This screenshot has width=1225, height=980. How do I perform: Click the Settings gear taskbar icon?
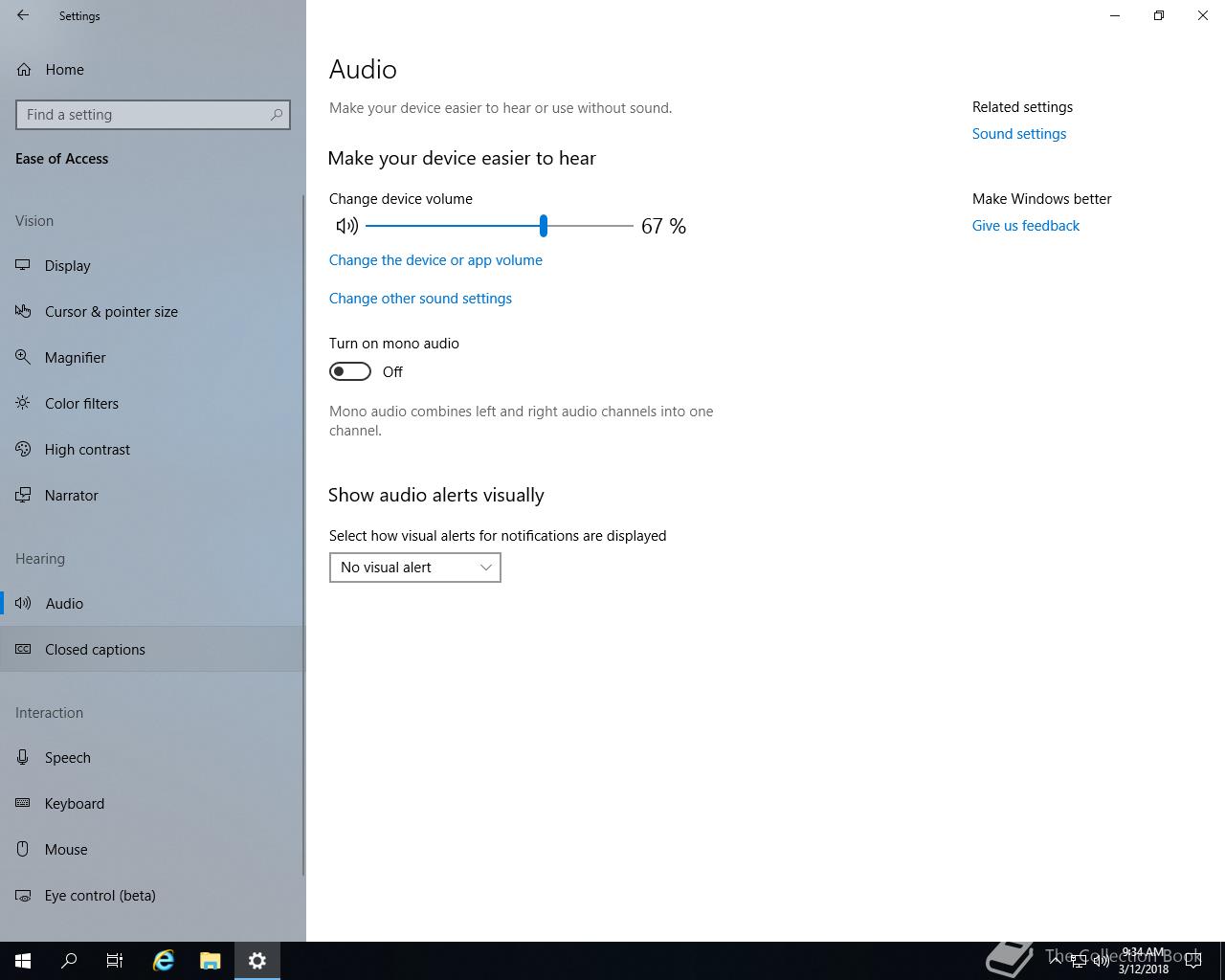[x=257, y=961]
